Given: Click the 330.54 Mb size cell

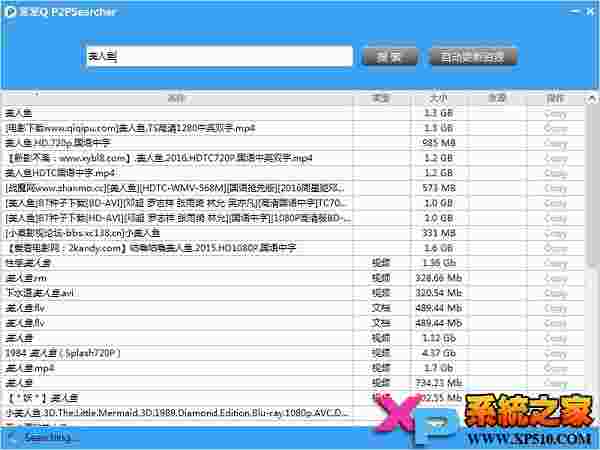Looking at the screenshot, I should [439, 293].
